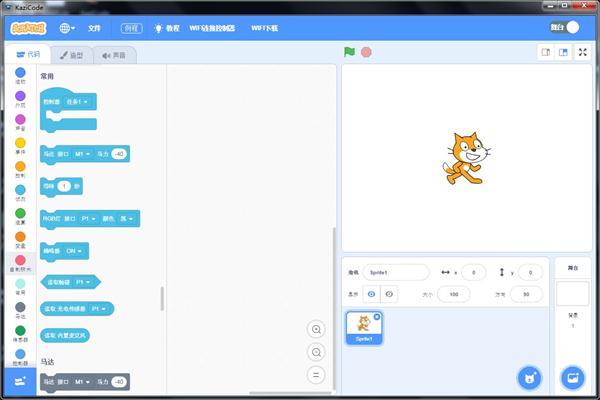Show the sprite with the open eye button
The image size is (600, 400).
pos(371,294)
